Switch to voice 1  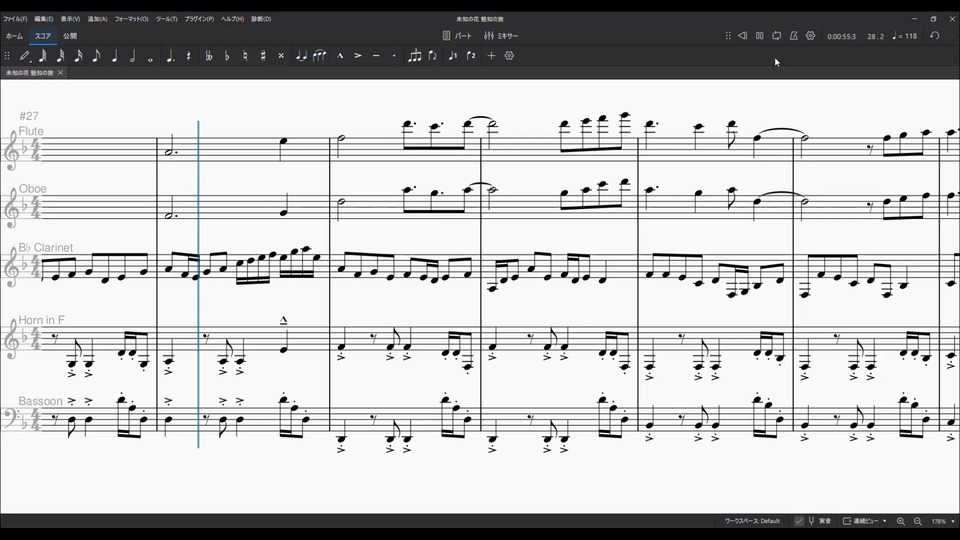coord(452,56)
